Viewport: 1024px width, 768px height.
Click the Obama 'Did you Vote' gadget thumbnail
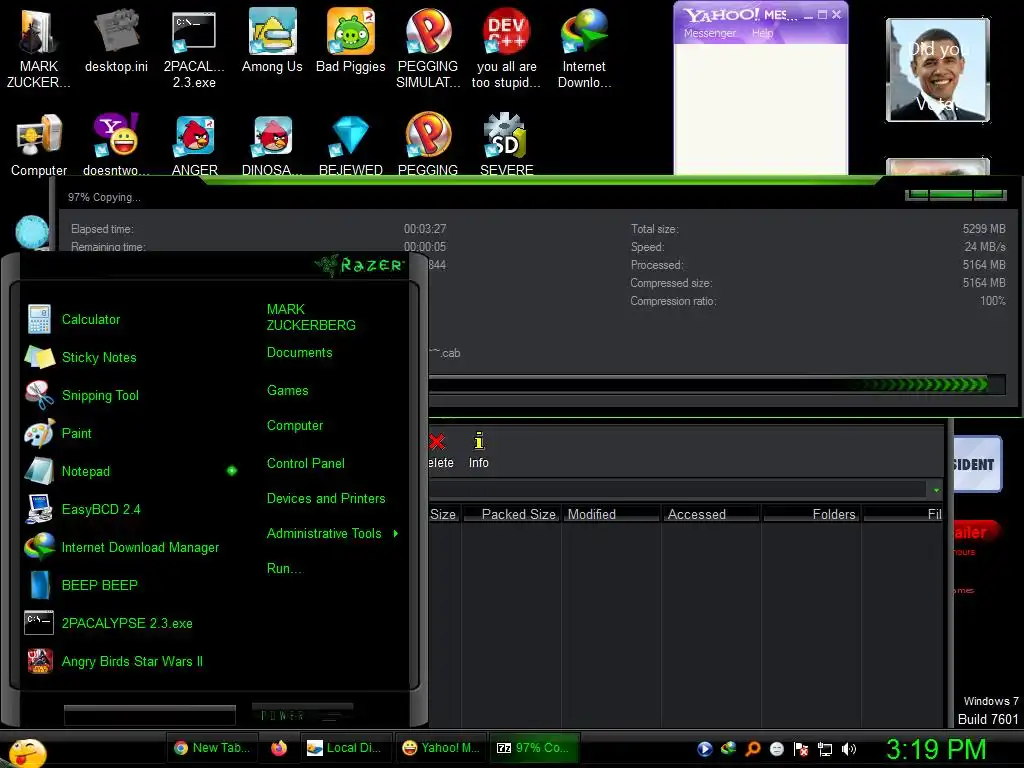938,70
